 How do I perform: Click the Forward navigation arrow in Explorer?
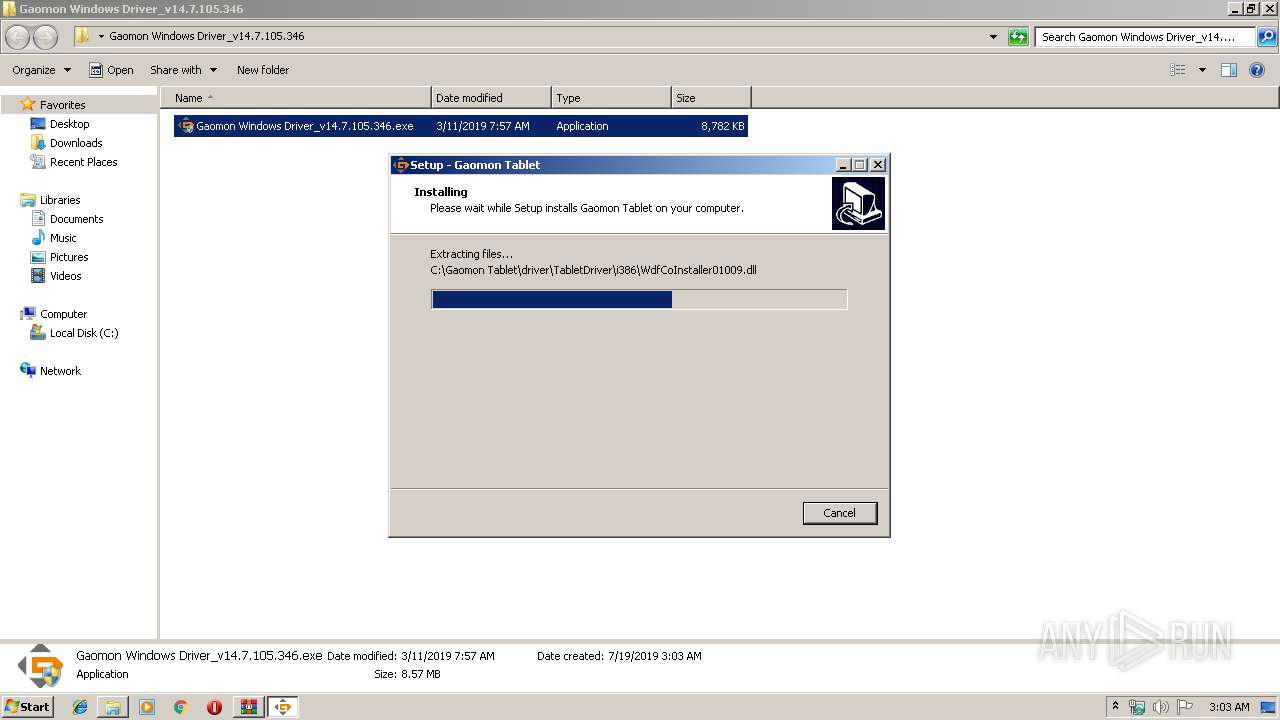click(x=45, y=37)
